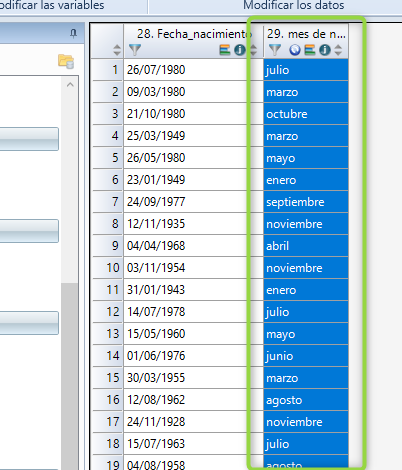The image size is (402, 470).
Task: Click date cell 04/04/1968
Action: coord(193,246)
